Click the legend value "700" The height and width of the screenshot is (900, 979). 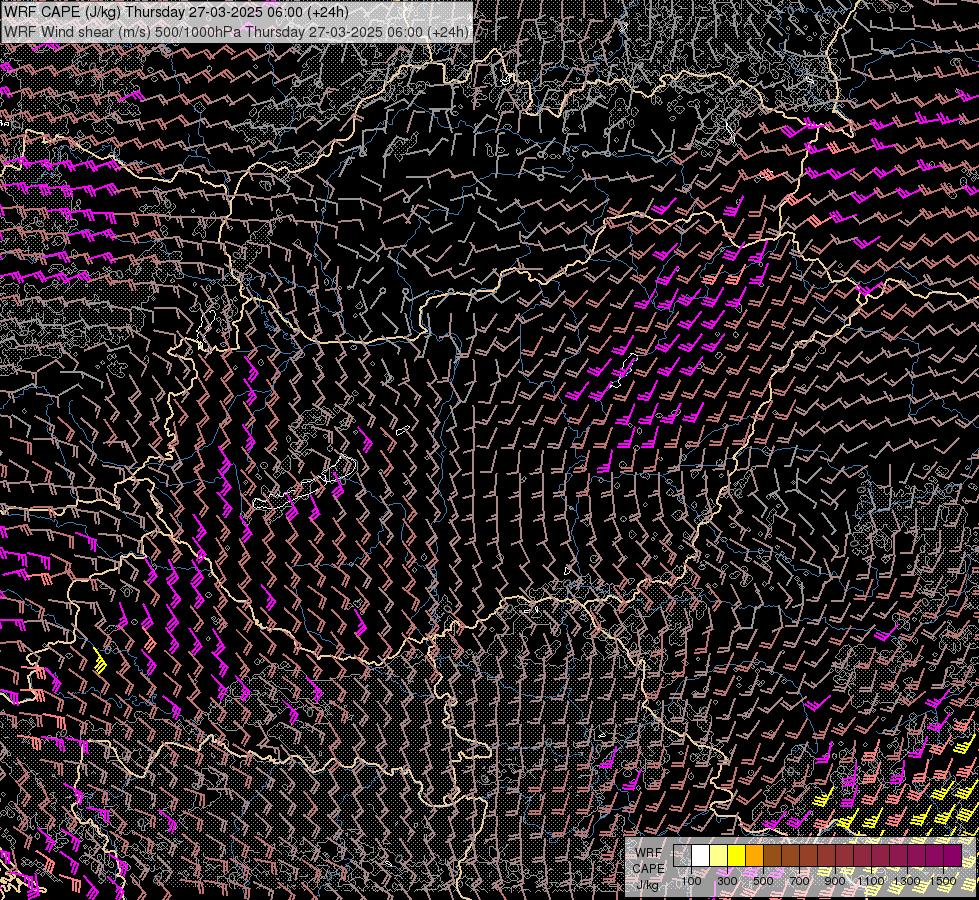pos(799,881)
